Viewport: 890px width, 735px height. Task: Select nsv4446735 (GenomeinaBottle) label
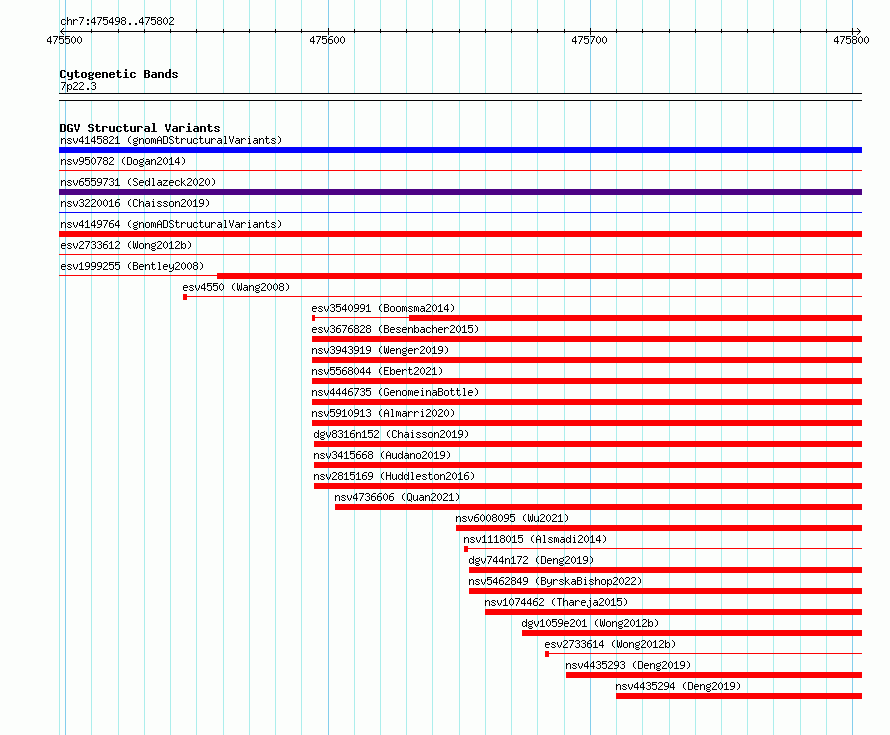(395, 392)
